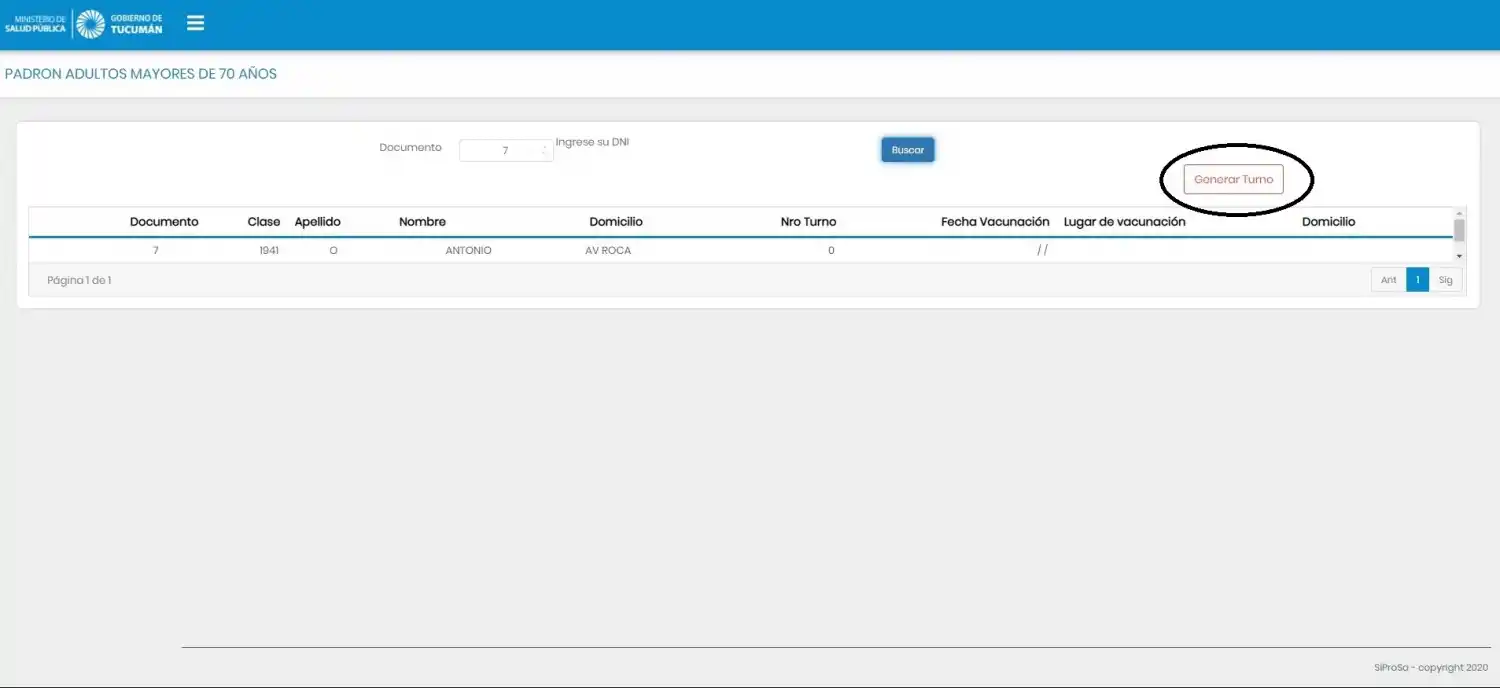The width and height of the screenshot is (1500, 688).
Task: Click the Ministerio de Salud Pública logo
Action: coord(36,24)
